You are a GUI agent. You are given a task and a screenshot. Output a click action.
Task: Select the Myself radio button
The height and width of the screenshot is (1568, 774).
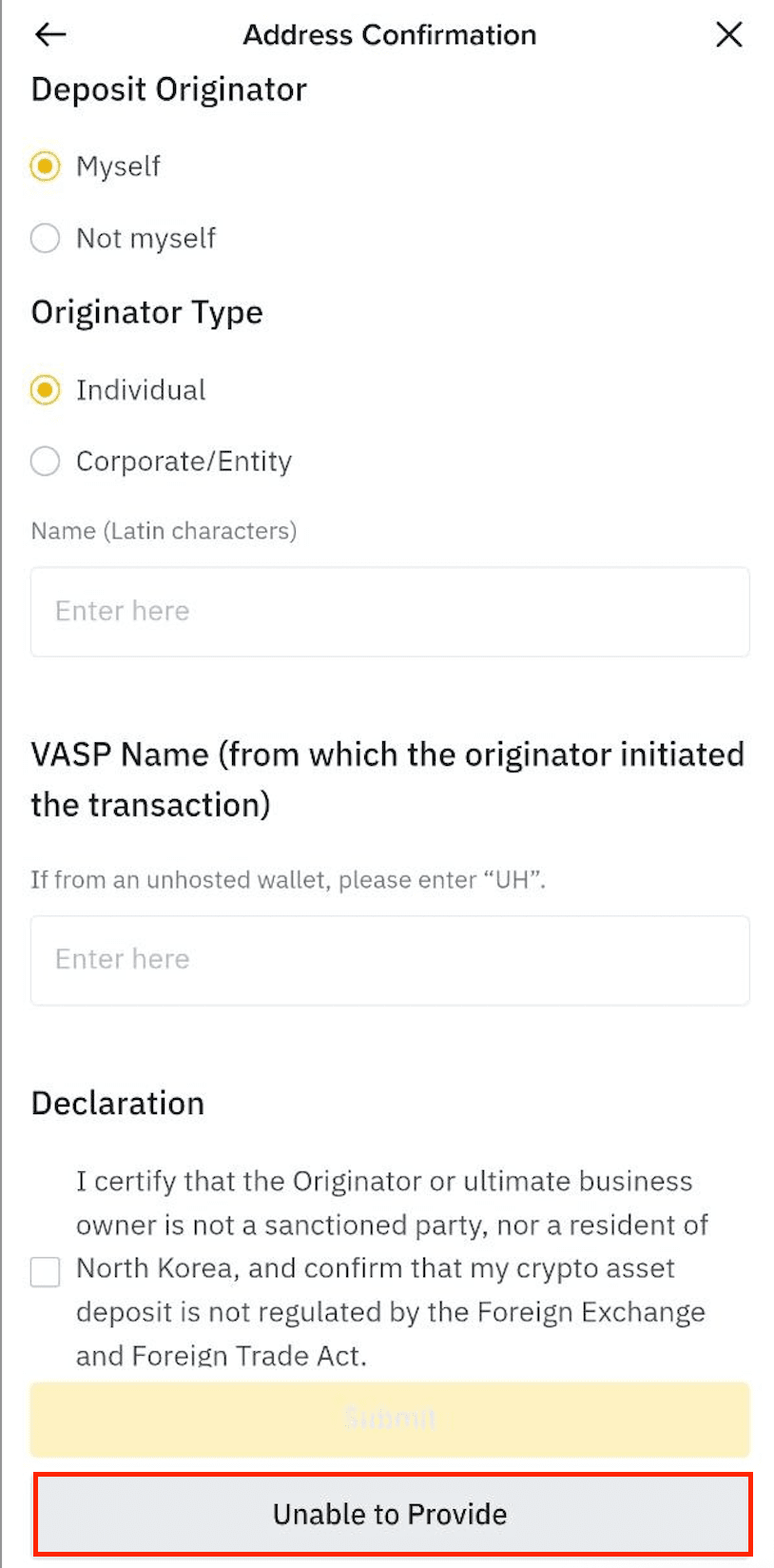pos(45,167)
